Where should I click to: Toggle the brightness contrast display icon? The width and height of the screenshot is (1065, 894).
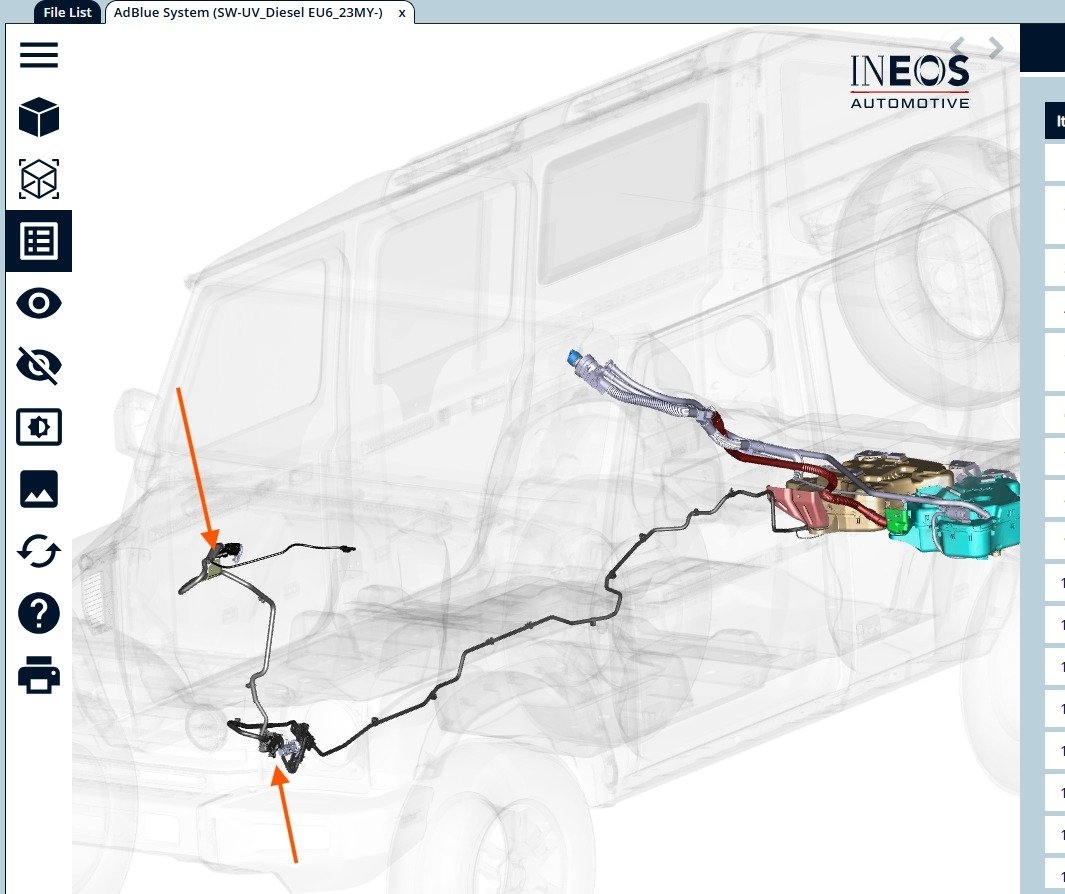pos(39,427)
